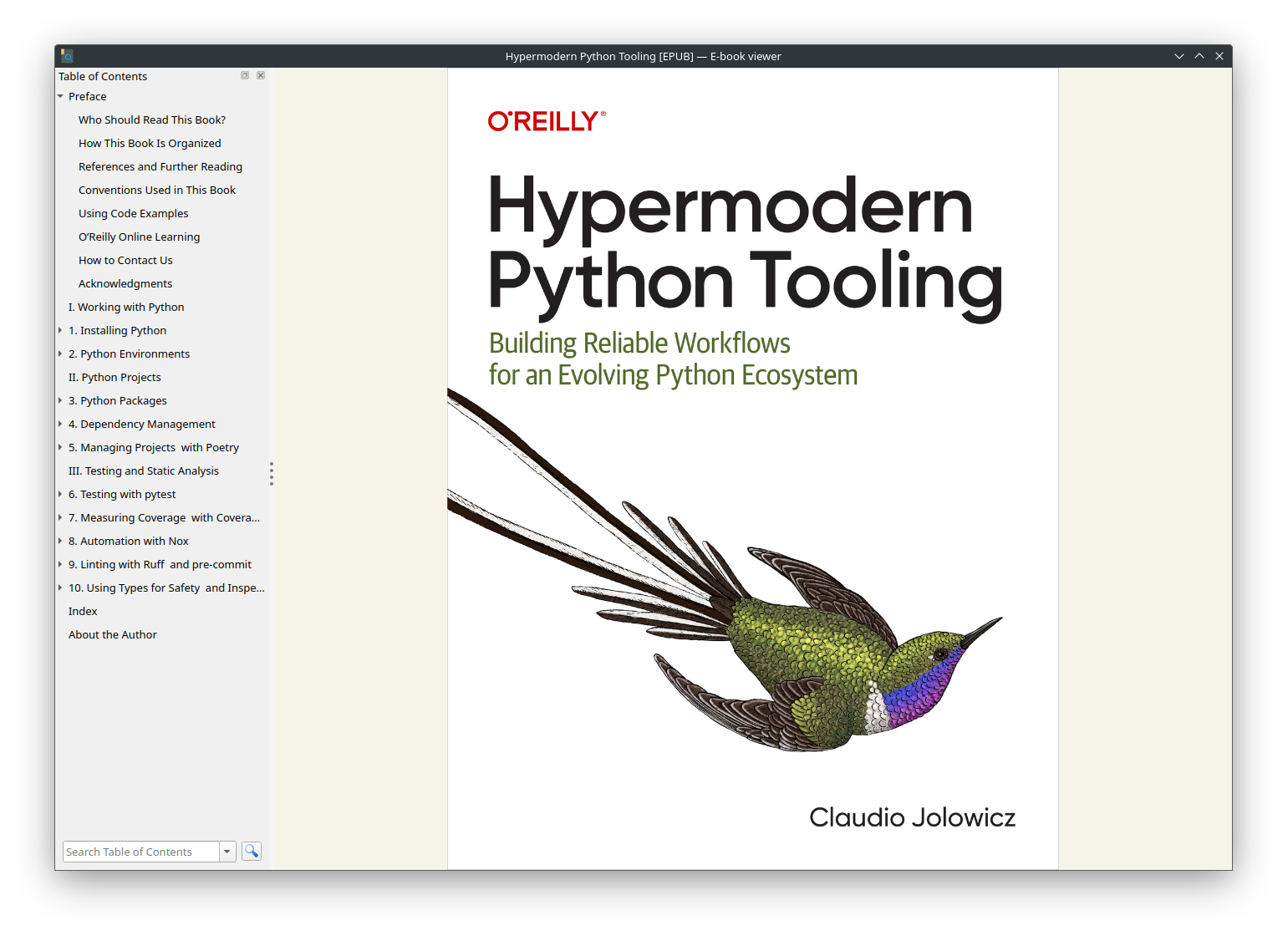The image size is (1288, 936).
Task: Open About the Author
Action: coord(113,635)
